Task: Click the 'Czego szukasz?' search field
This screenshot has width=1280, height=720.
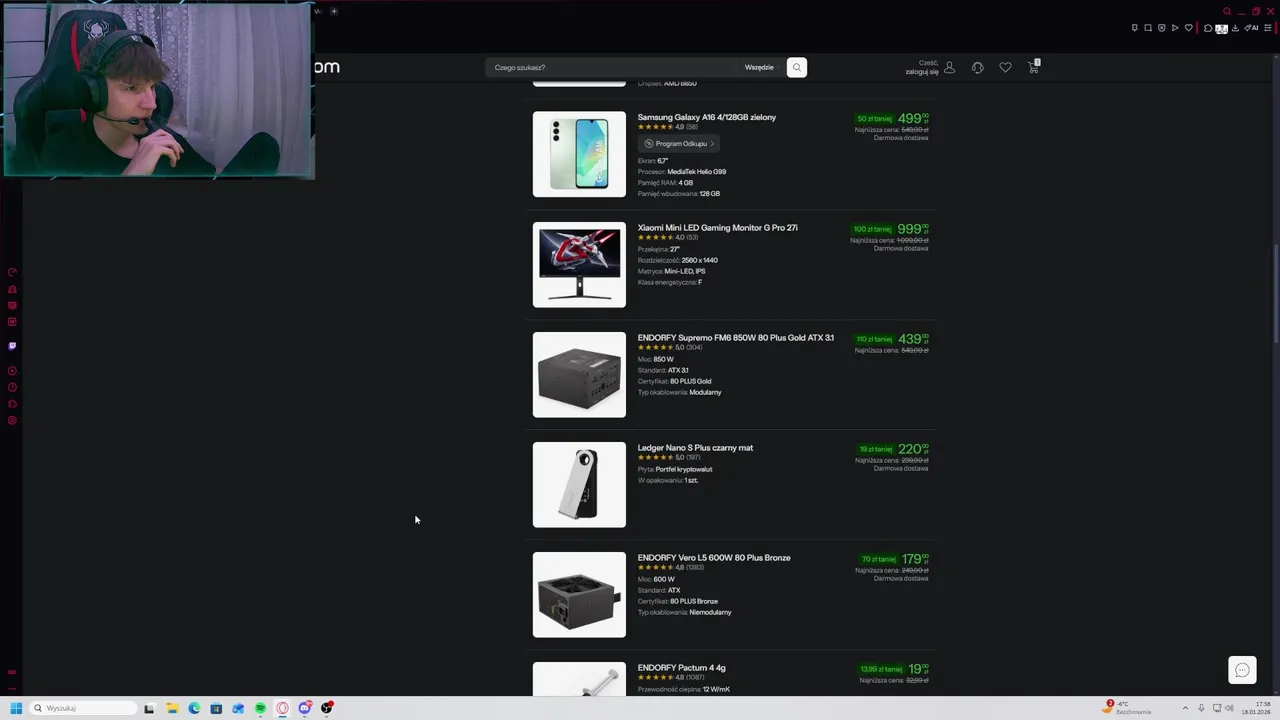Action: point(612,67)
